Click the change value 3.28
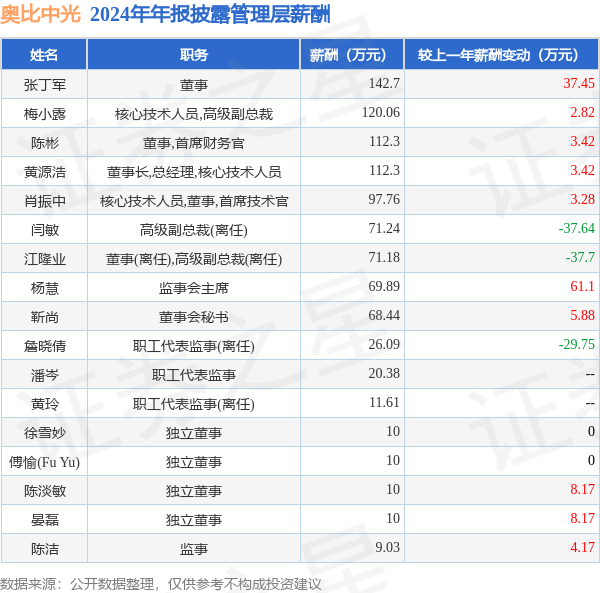This screenshot has width=600, height=593. [x=582, y=199]
